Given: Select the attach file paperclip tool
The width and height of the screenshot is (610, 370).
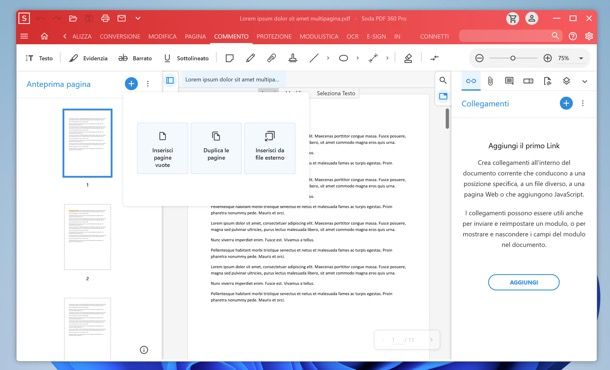Looking at the screenshot, I should 271,58.
